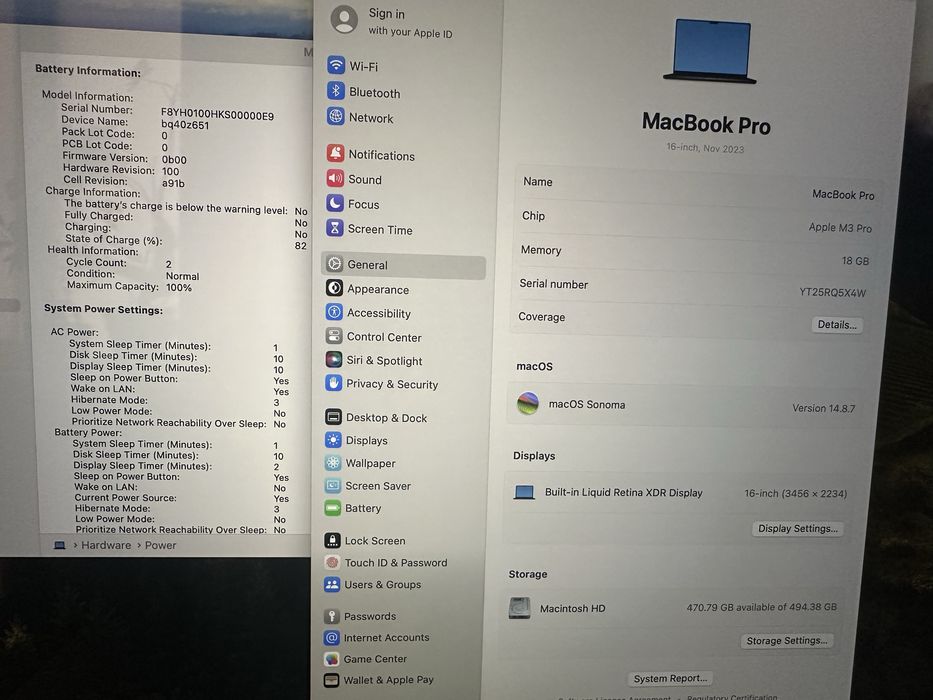
Task: Click the MacBook Pro image
Action: click(x=710, y=51)
